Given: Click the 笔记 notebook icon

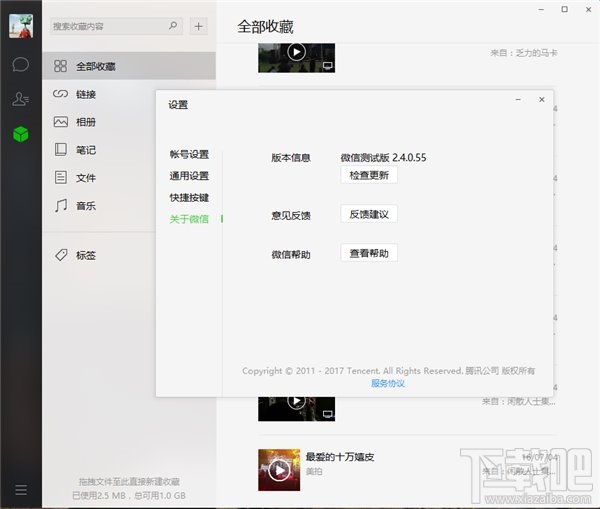Looking at the screenshot, I should coord(60,150).
